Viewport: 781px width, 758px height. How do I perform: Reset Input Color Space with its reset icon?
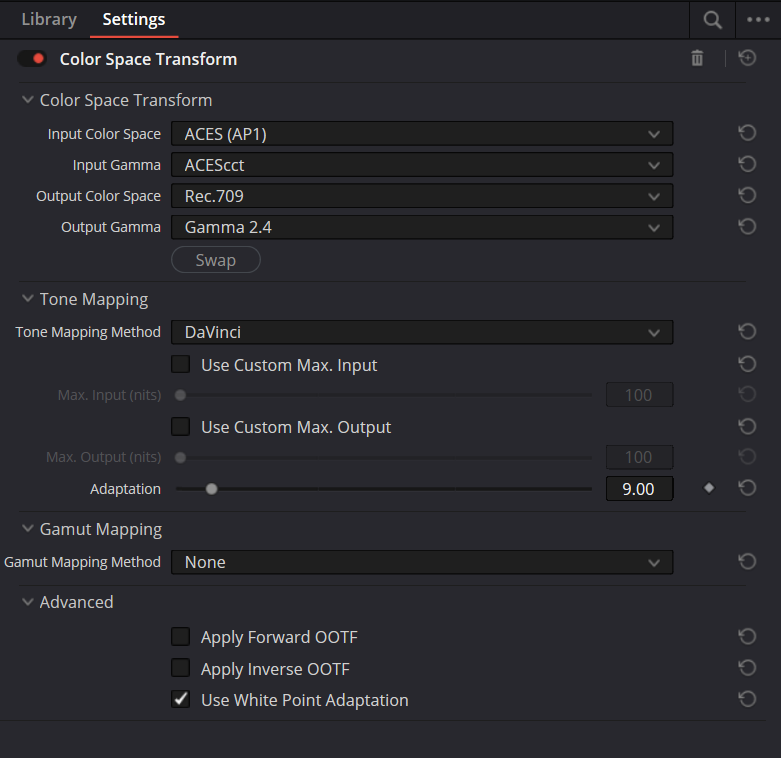(x=747, y=133)
